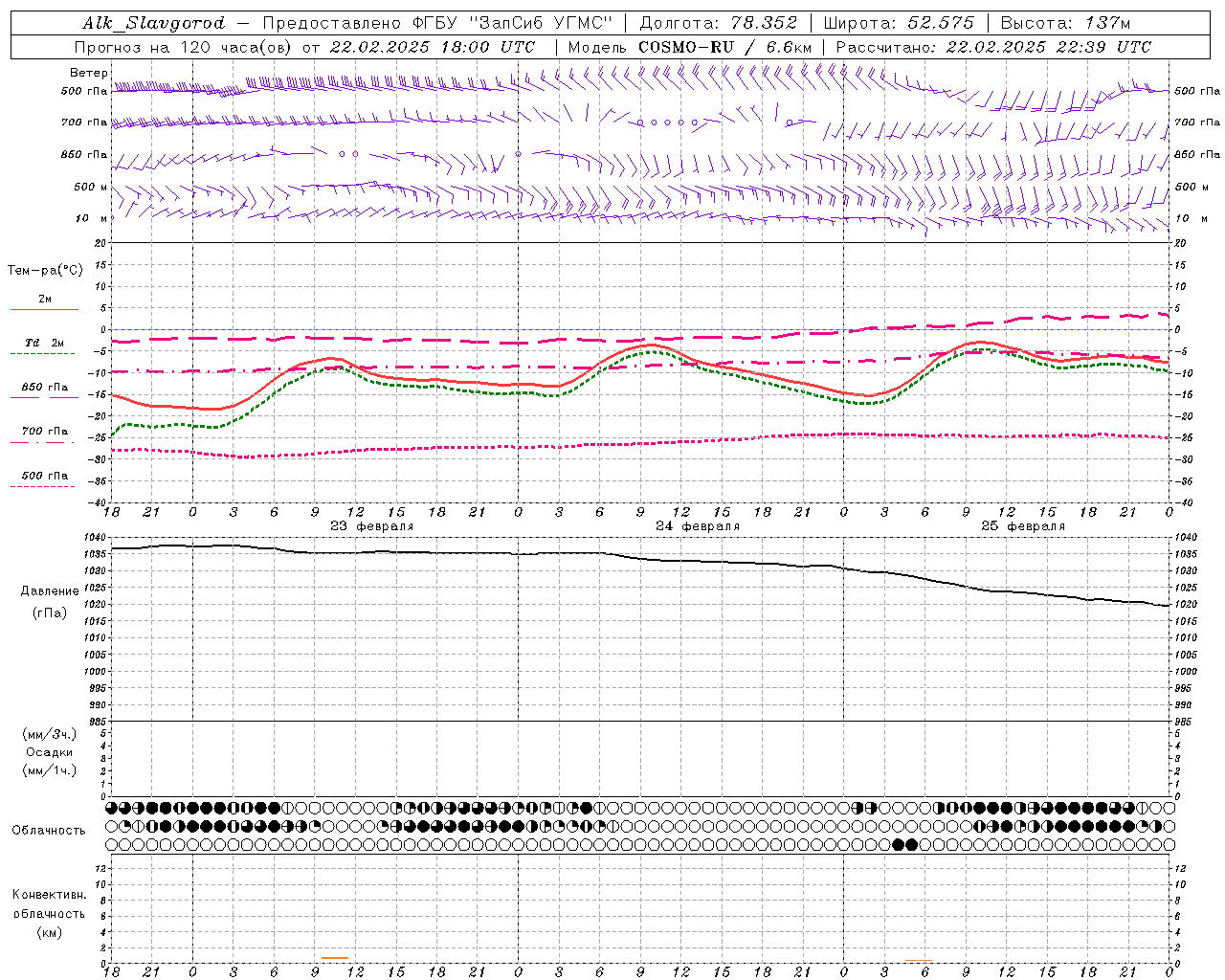Select 850 гПа in the temperature legend
The width and height of the screenshot is (1225, 980).
pos(45,387)
